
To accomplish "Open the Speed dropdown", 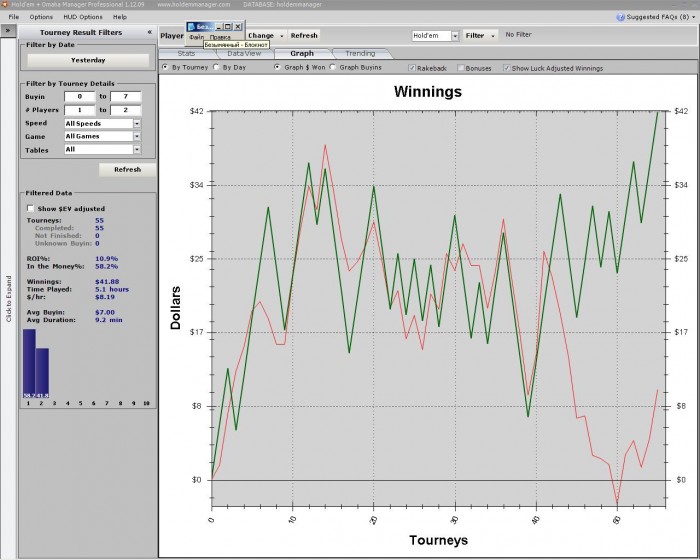I will 137,123.
